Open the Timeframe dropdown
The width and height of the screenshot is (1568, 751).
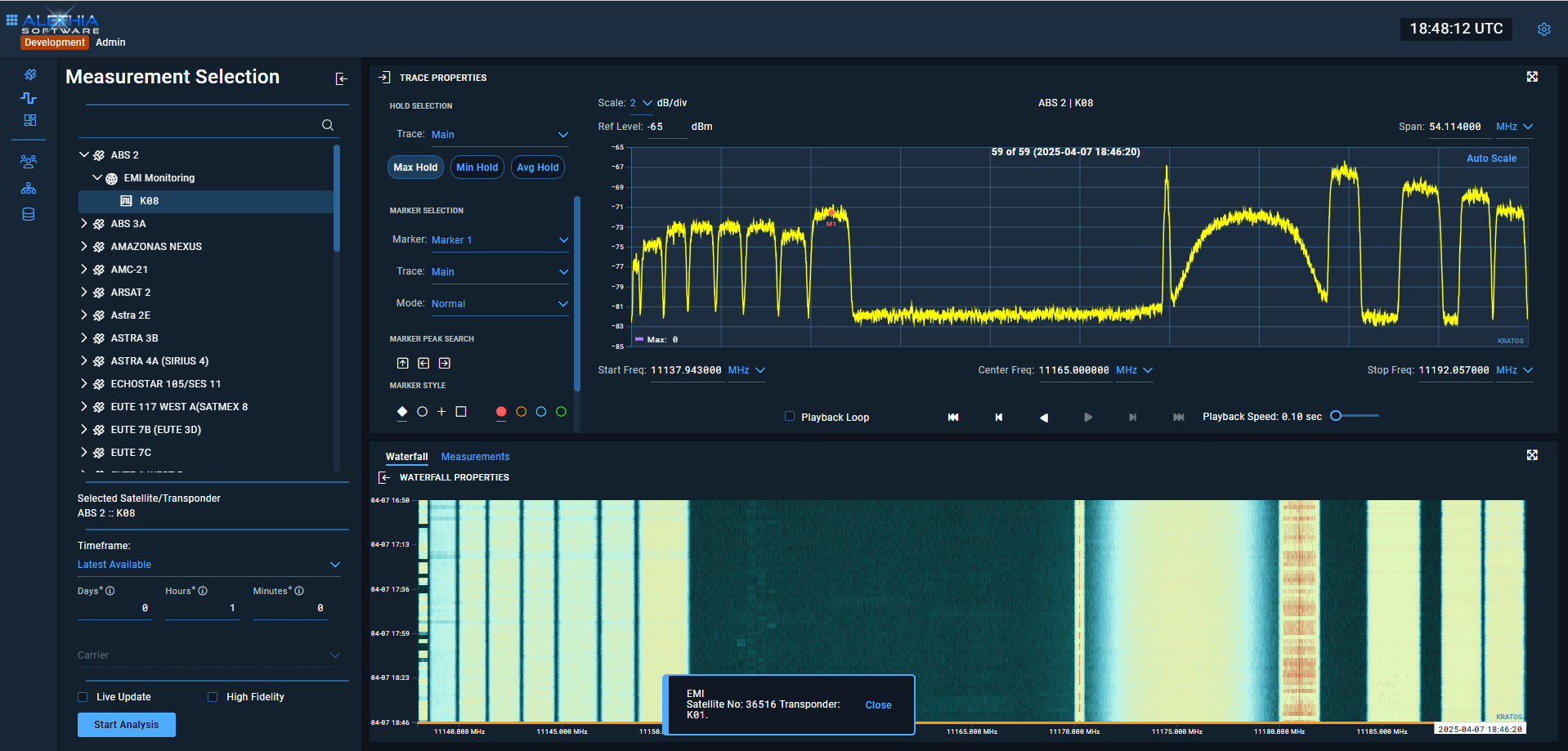coord(208,565)
